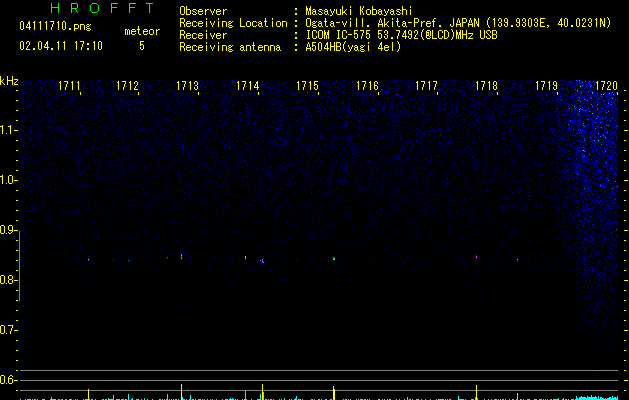Click the kHz axis unit label

coord(9,81)
